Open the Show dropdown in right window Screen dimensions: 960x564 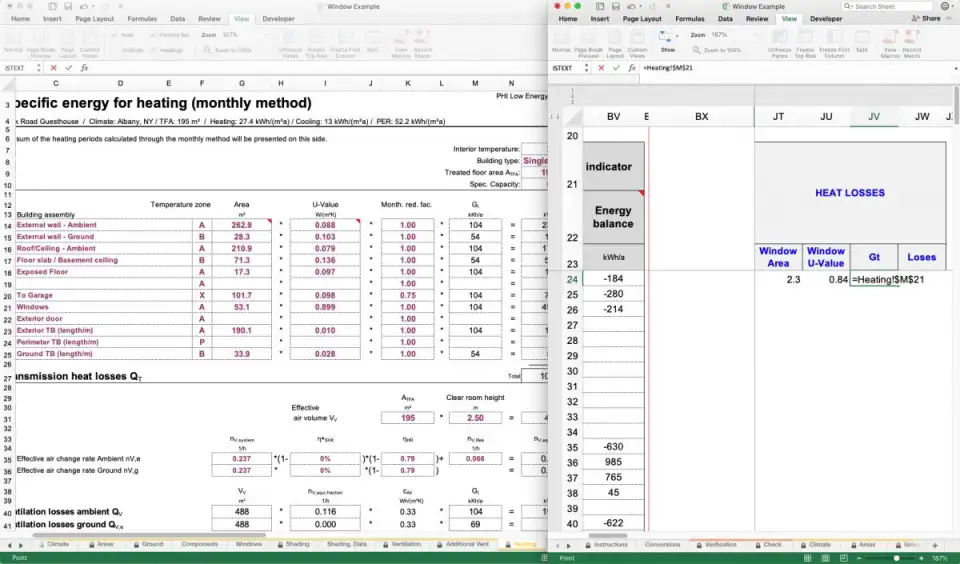click(x=667, y=41)
